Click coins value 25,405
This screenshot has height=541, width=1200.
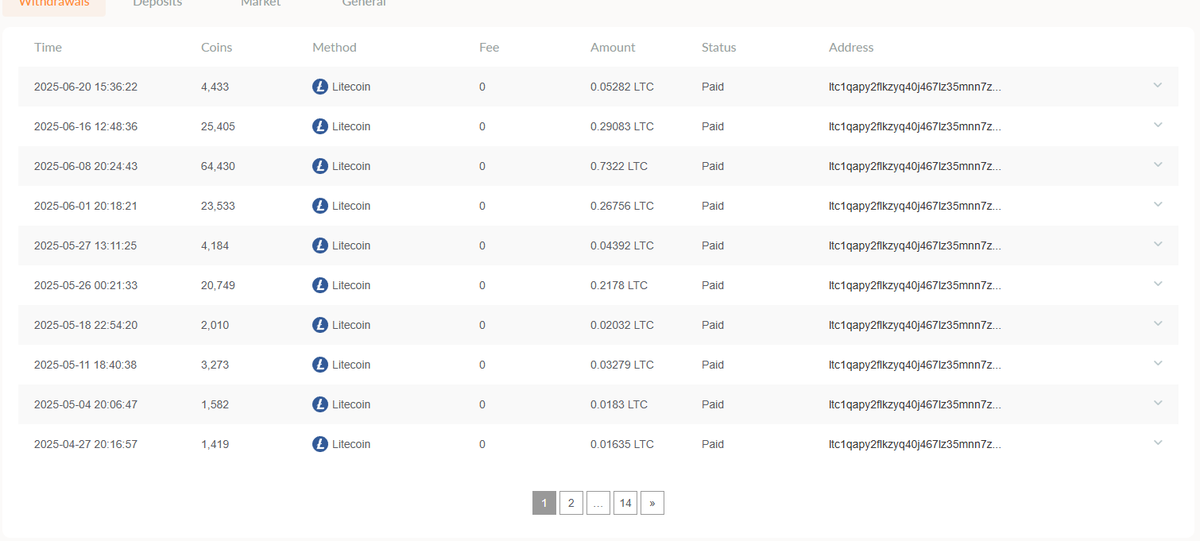tap(218, 127)
